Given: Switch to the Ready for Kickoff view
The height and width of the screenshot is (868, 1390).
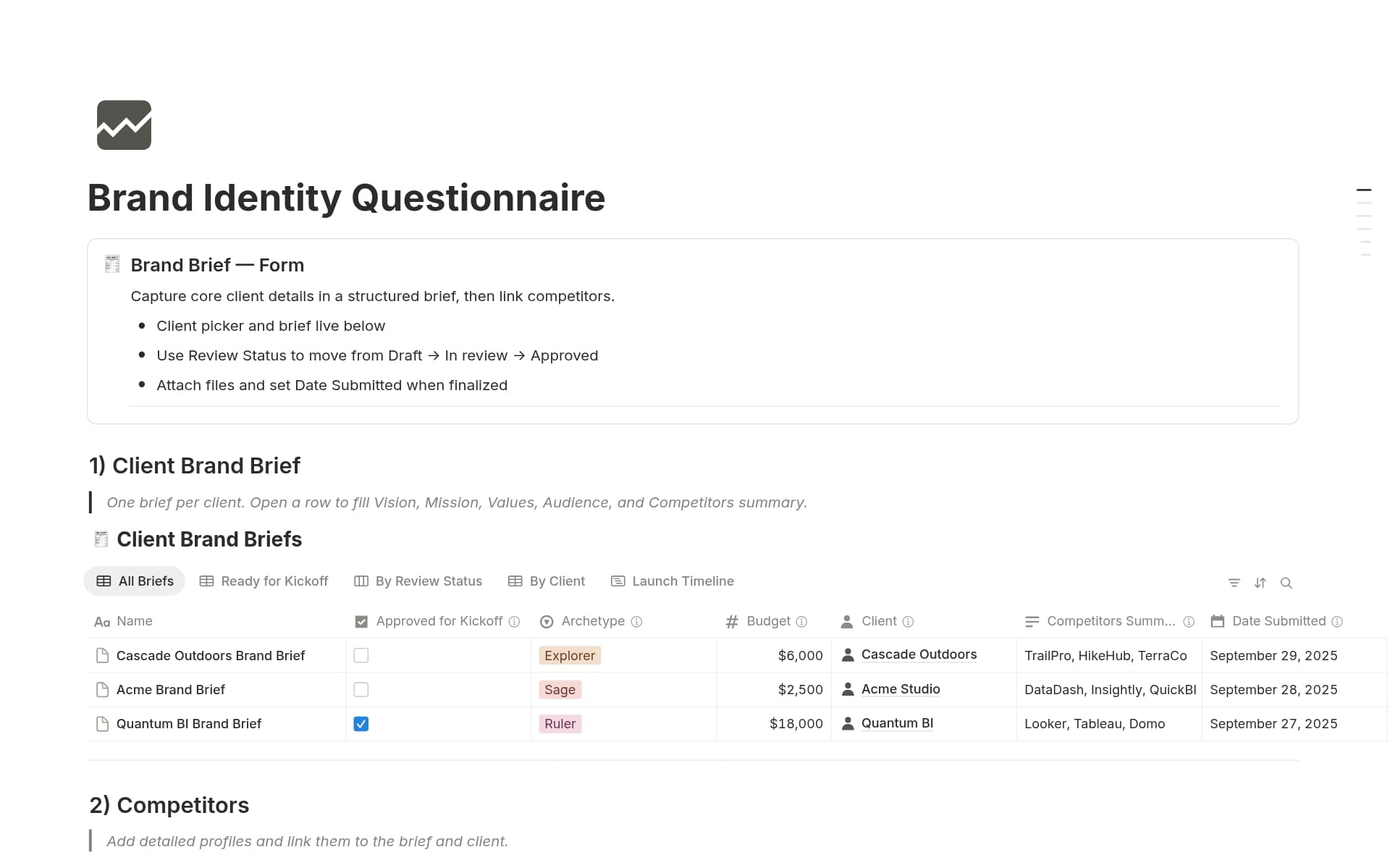Looking at the screenshot, I should click(x=264, y=581).
